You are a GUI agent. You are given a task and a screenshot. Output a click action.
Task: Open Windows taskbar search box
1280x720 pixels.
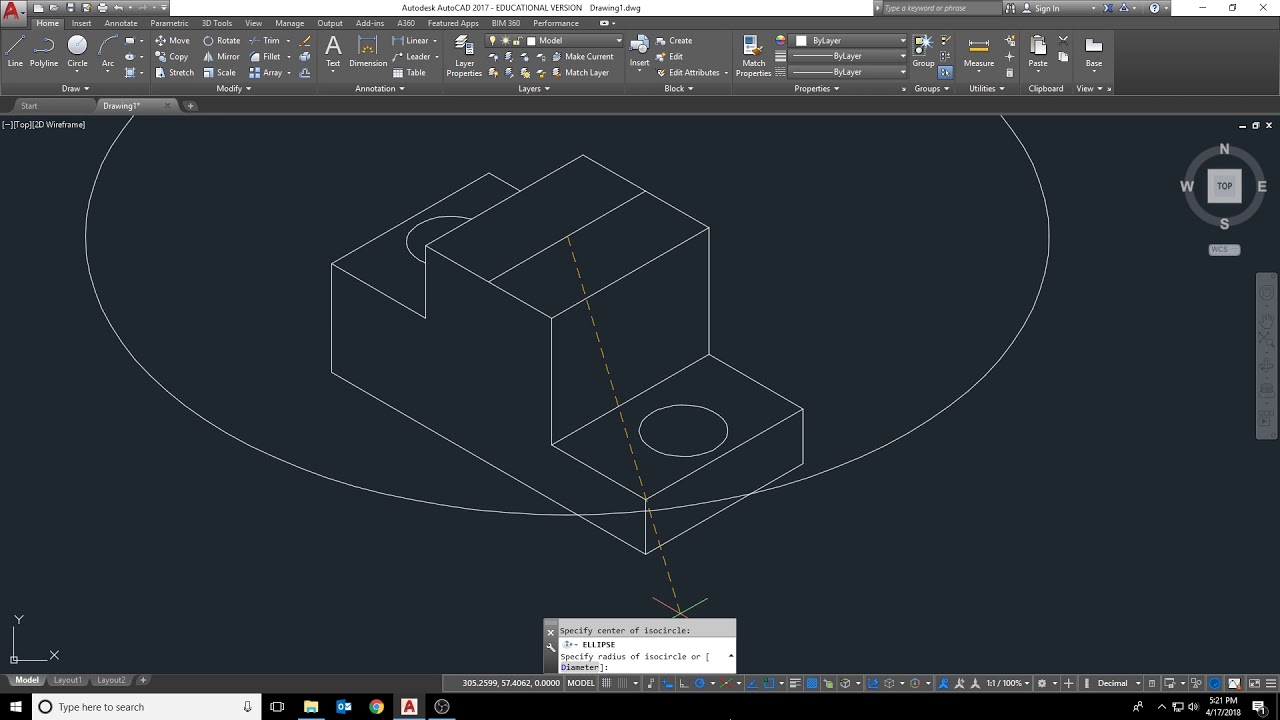146,707
